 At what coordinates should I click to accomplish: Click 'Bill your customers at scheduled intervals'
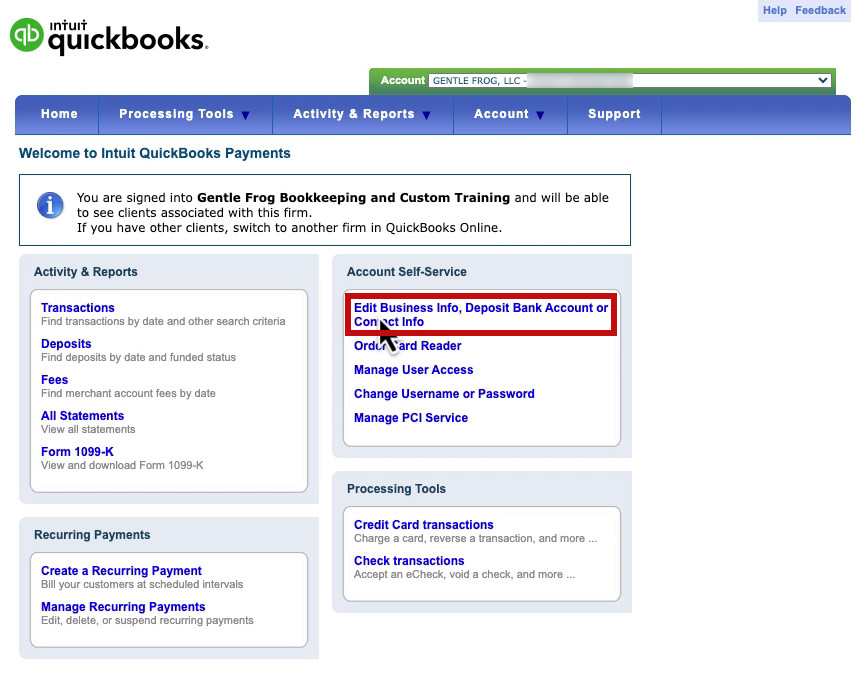142,585
